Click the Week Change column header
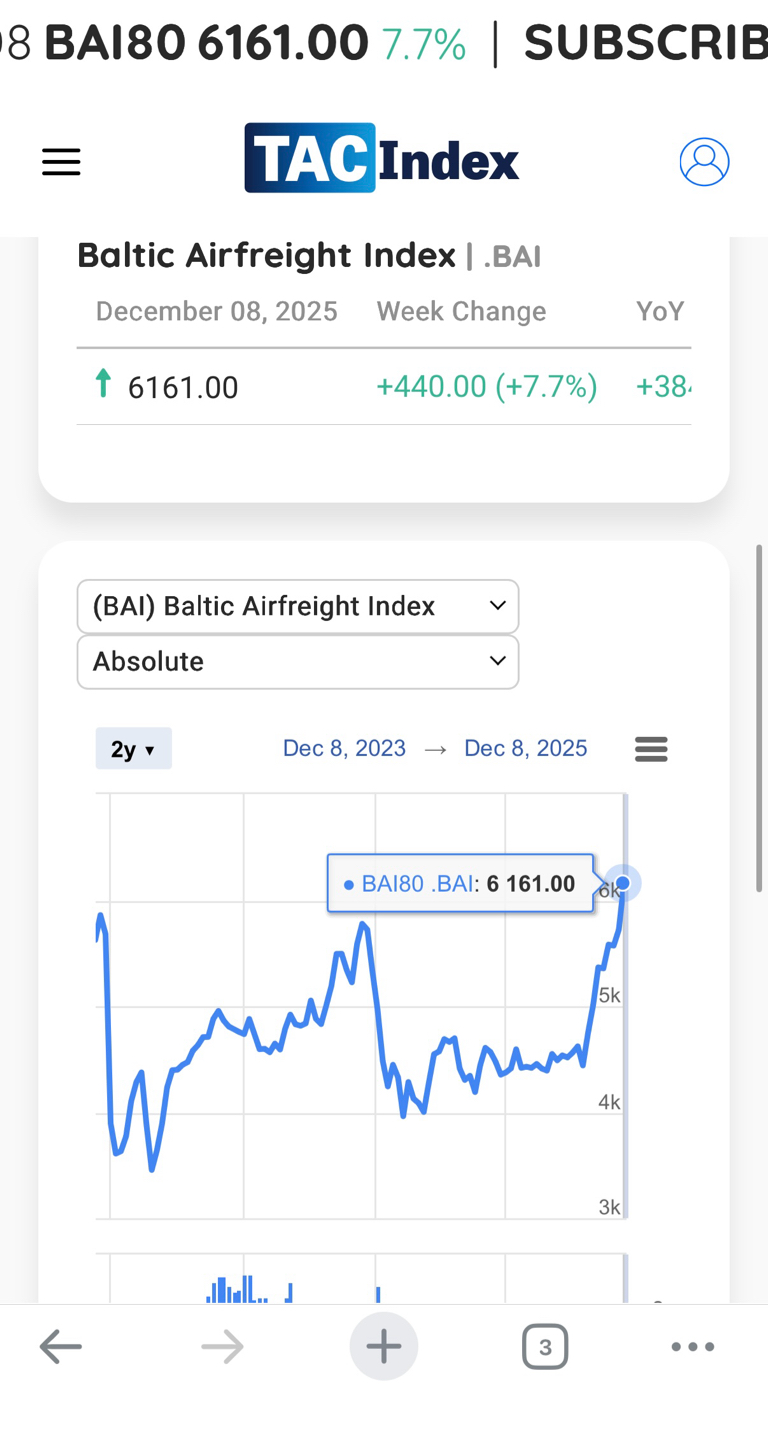 [x=461, y=312]
